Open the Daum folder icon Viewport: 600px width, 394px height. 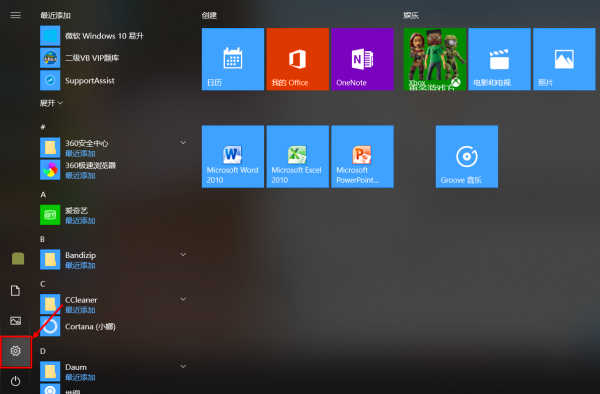(x=50, y=371)
